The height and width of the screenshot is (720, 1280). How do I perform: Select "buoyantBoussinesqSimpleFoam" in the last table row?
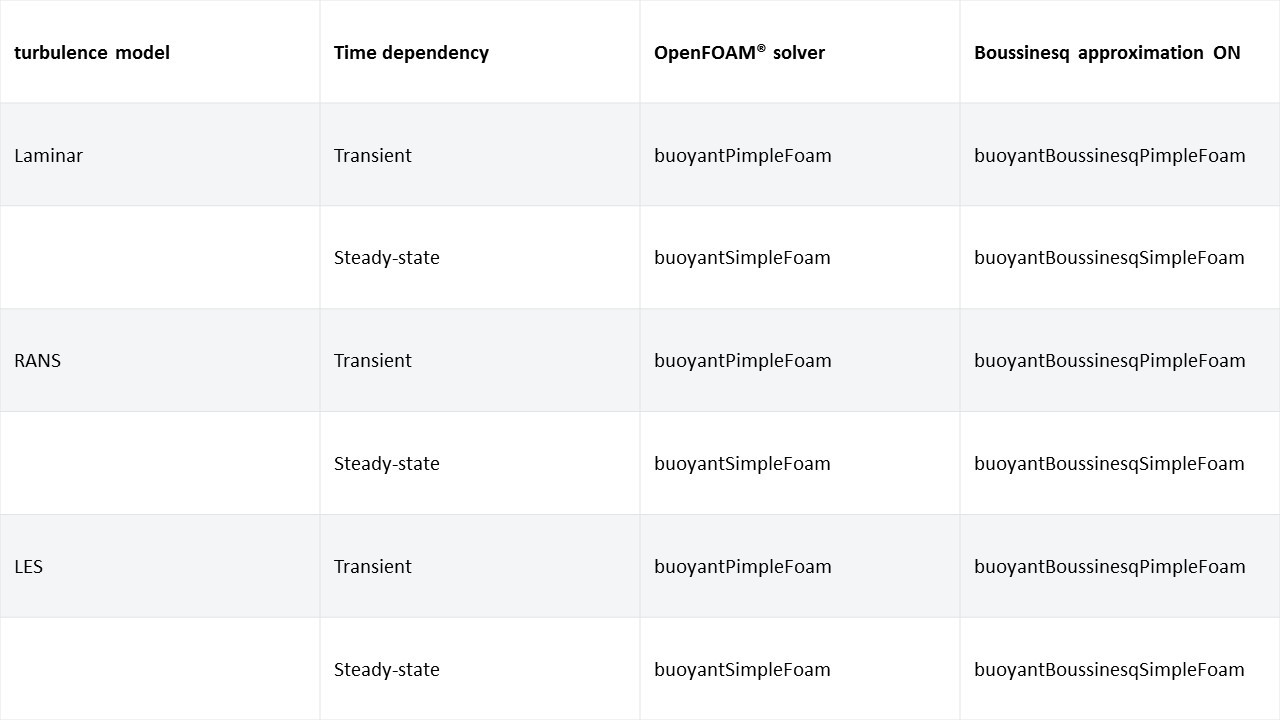click(x=1109, y=670)
